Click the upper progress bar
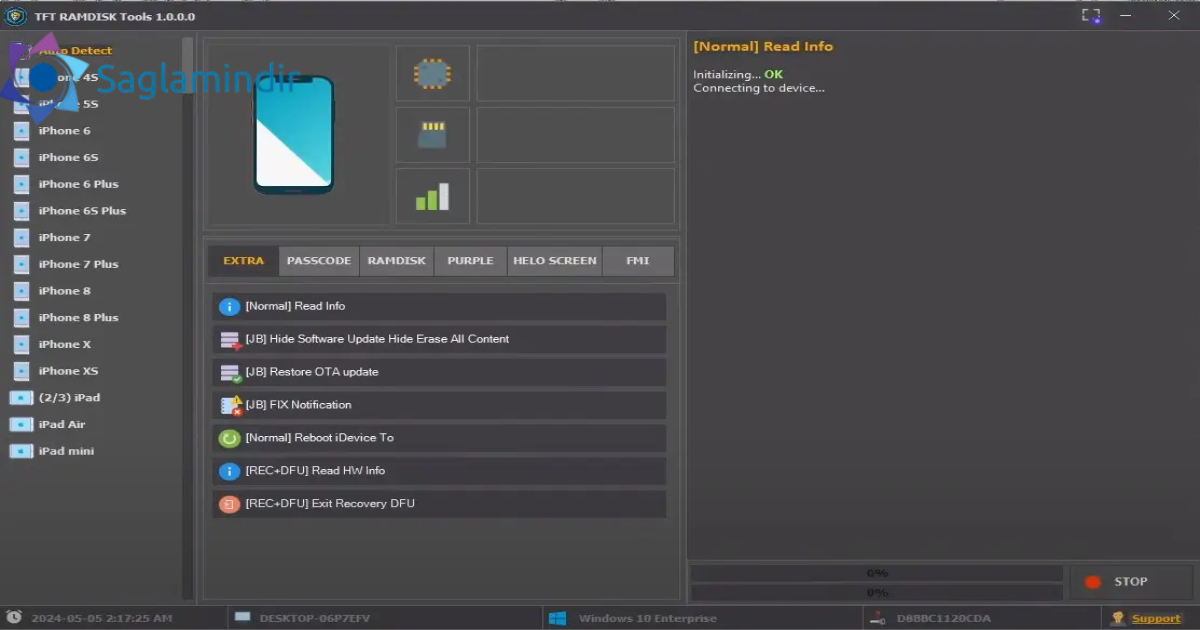1200x630 pixels. point(877,574)
